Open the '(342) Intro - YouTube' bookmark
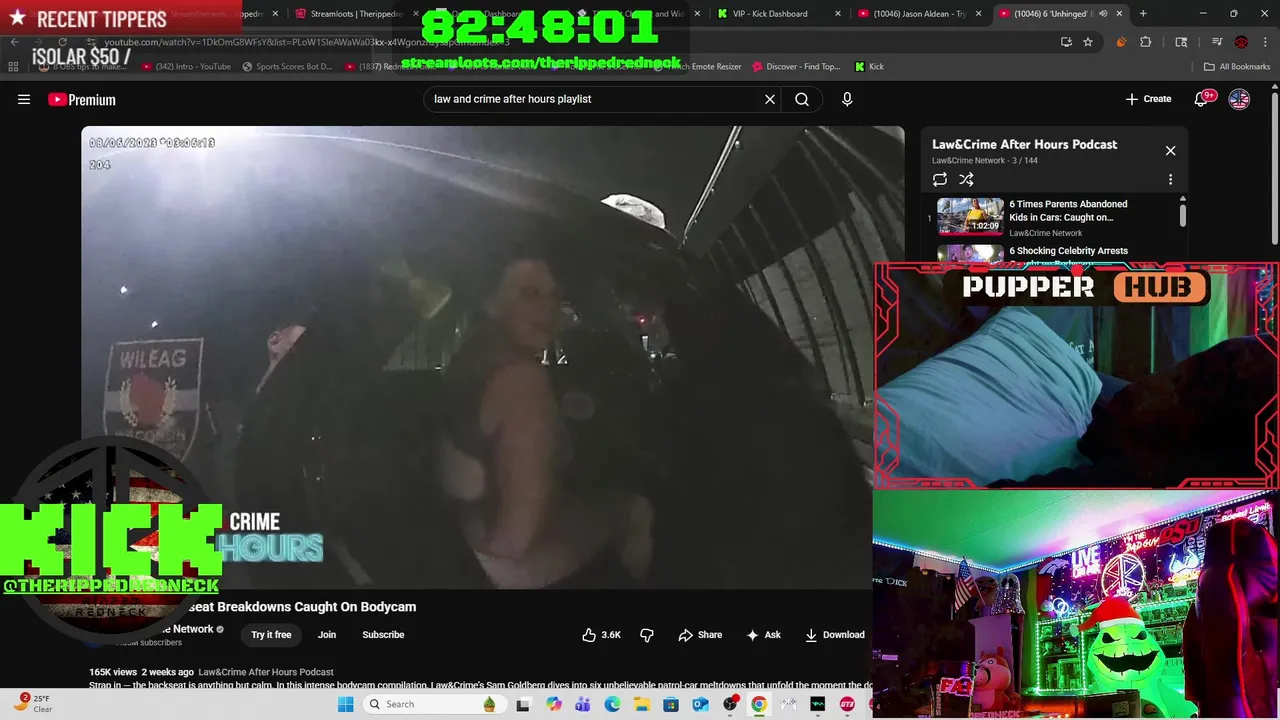Image resolution: width=1280 pixels, height=720 pixels. [x=186, y=66]
